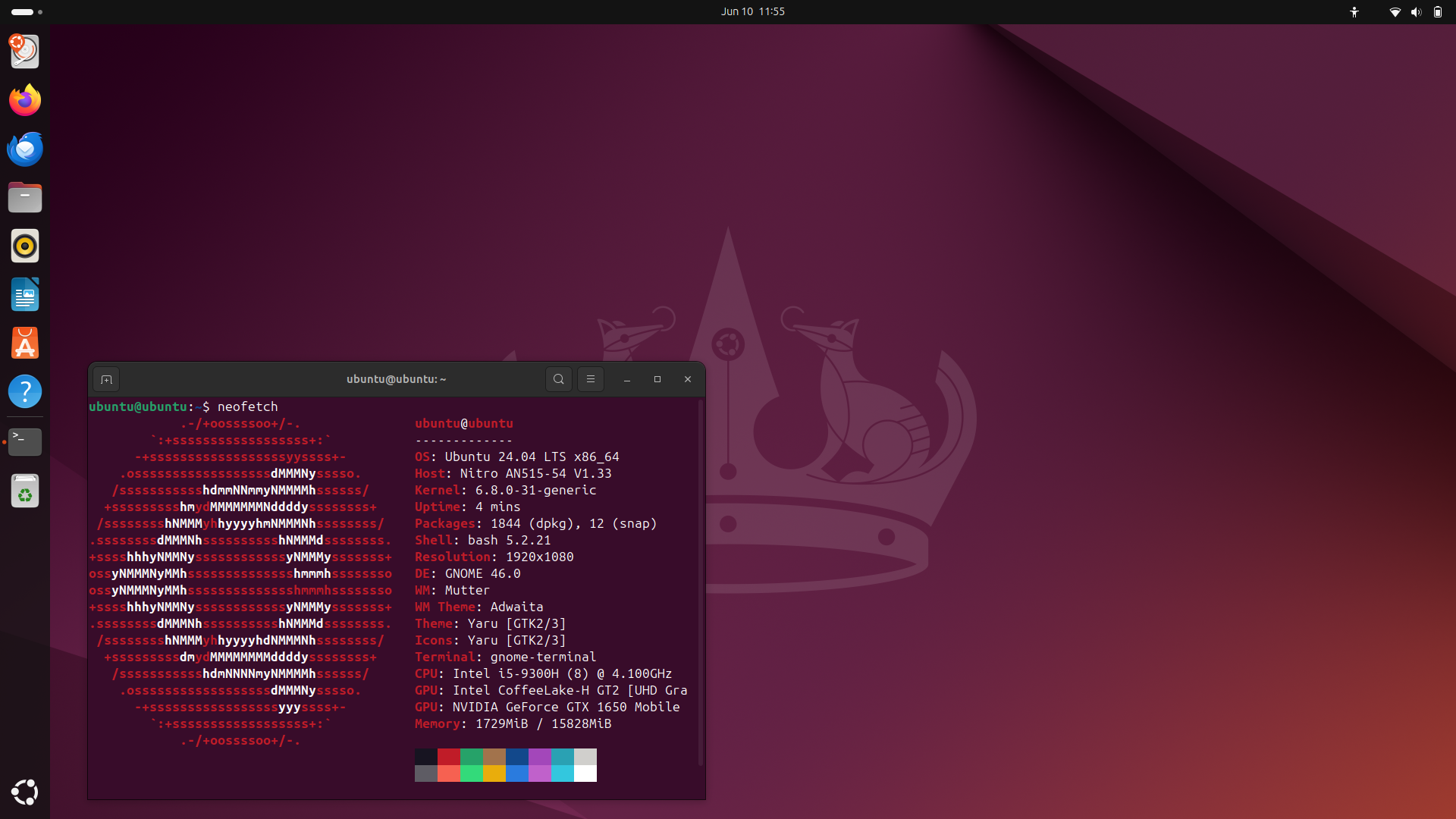The image size is (1456, 819).
Task: Open a new tab in the terminal
Action: [106, 379]
